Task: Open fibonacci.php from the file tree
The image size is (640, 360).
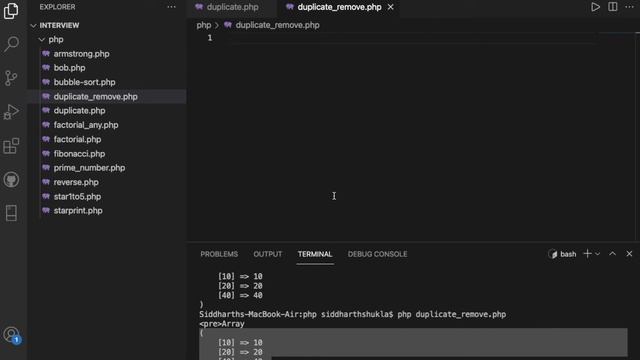Action: point(80,153)
